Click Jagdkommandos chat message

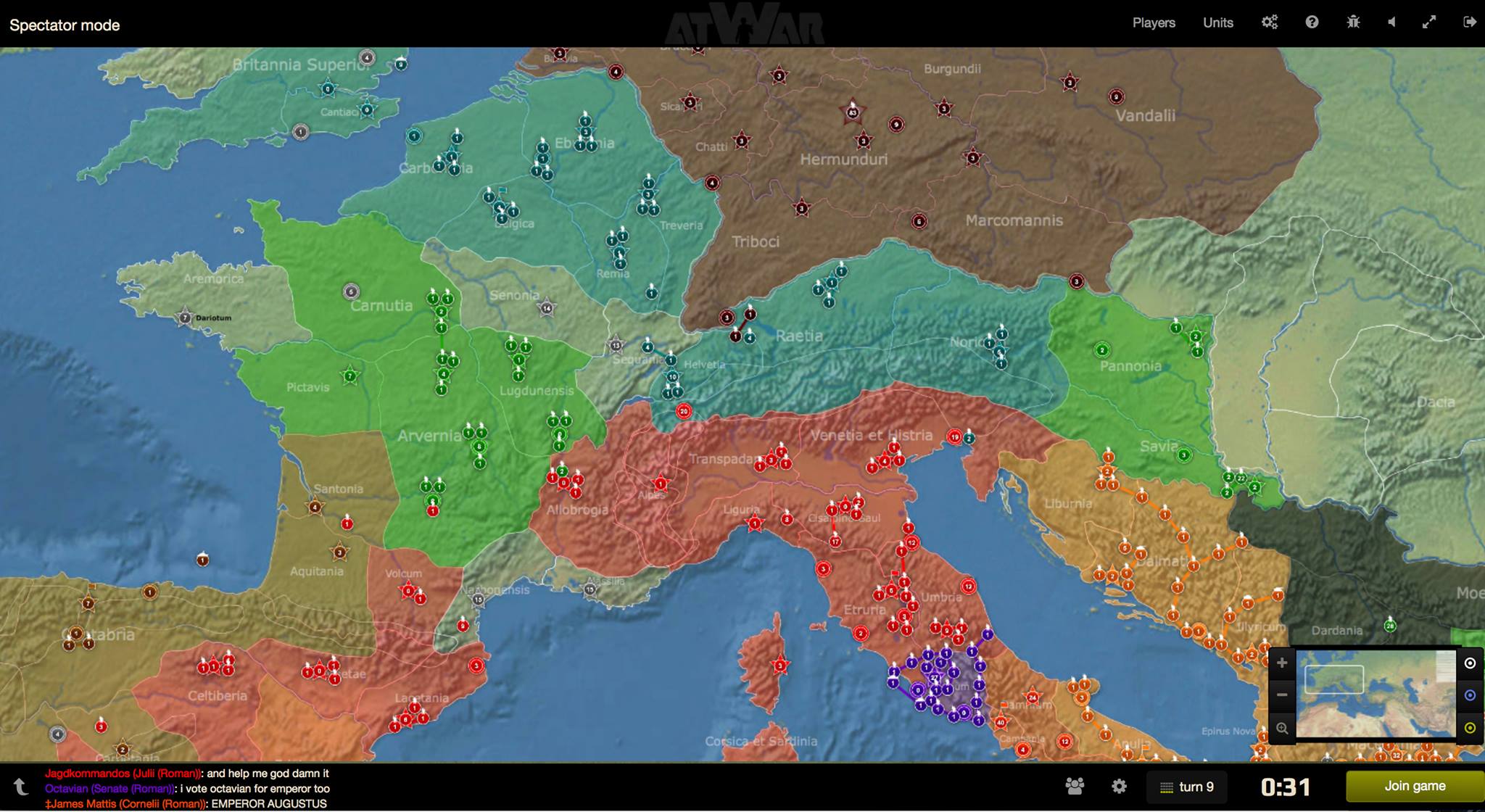187,774
